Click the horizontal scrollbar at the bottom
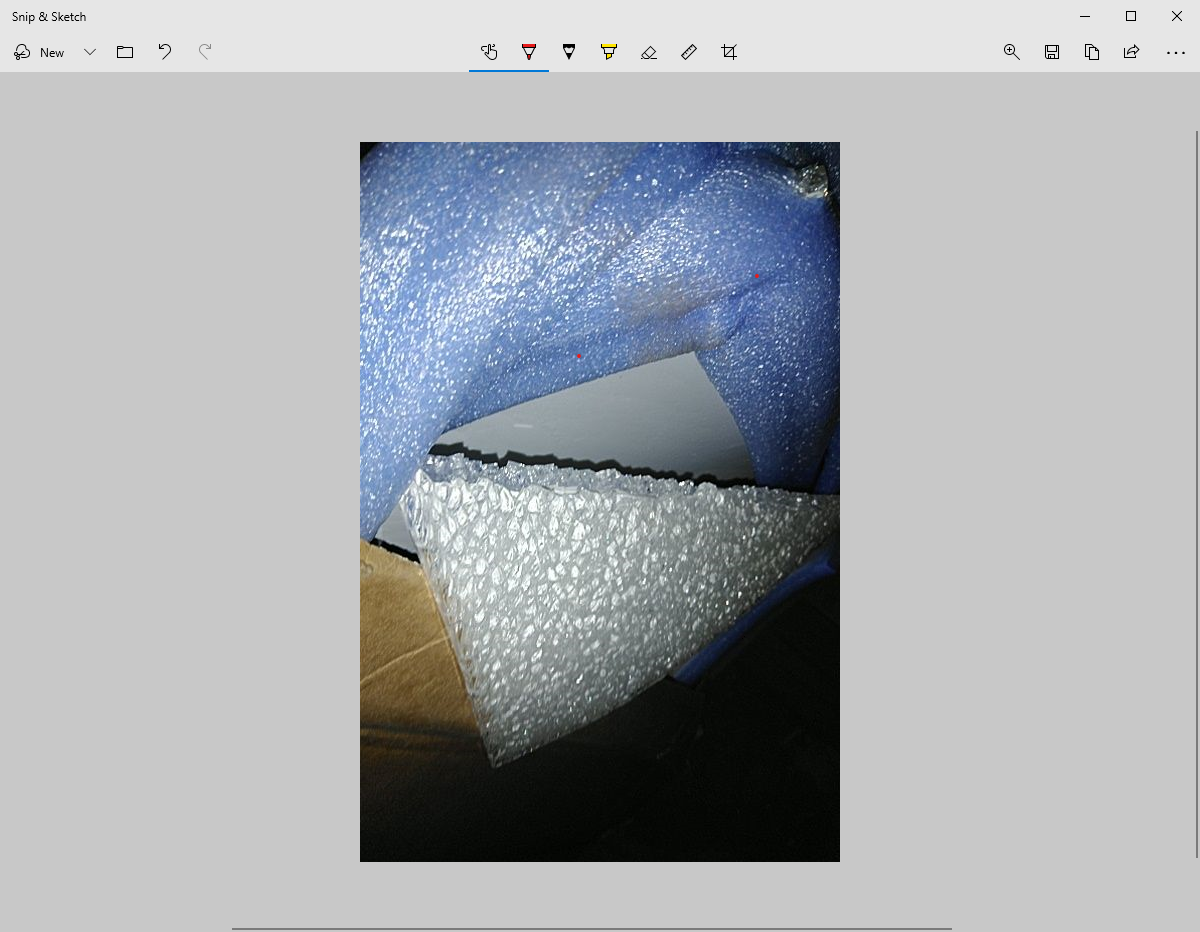This screenshot has width=1200, height=932. tap(592, 928)
